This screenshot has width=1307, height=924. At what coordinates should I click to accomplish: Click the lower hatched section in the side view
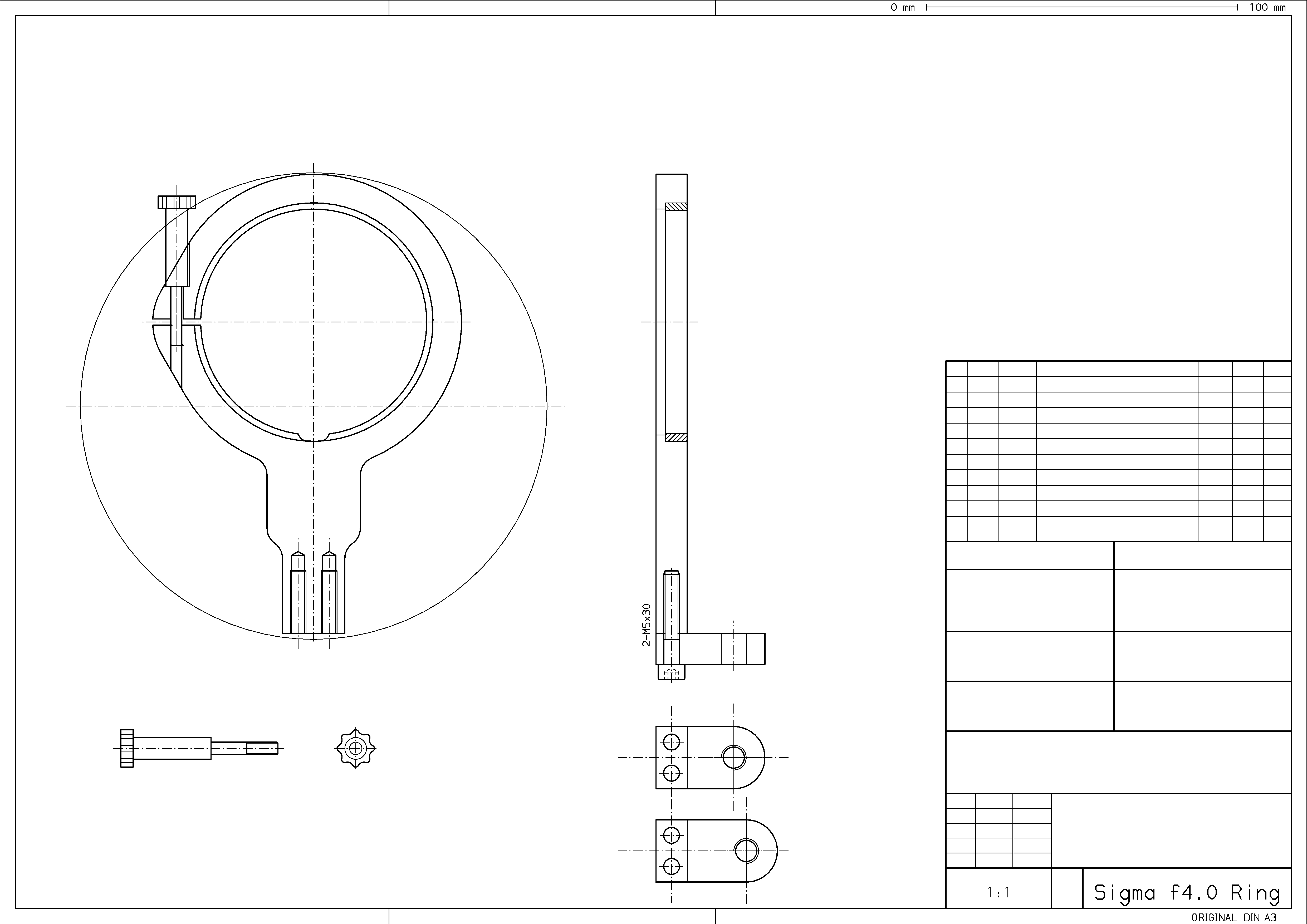point(676,438)
